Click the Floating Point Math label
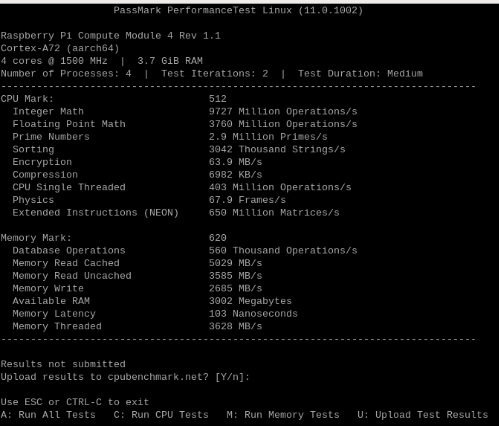Screen dimensions: 499x426 [69, 124]
